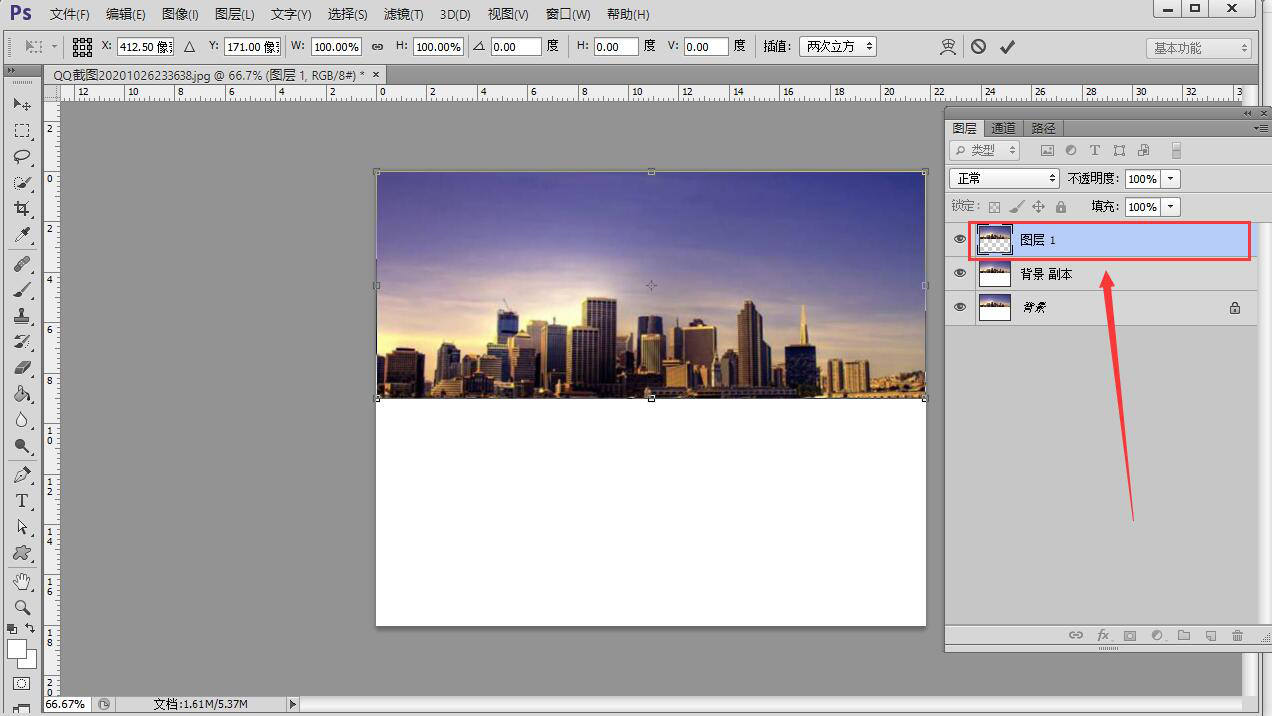Image resolution: width=1272 pixels, height=716 pixels.
Task: Cancel the transform in options bar
Action: [x=978, y=47]
